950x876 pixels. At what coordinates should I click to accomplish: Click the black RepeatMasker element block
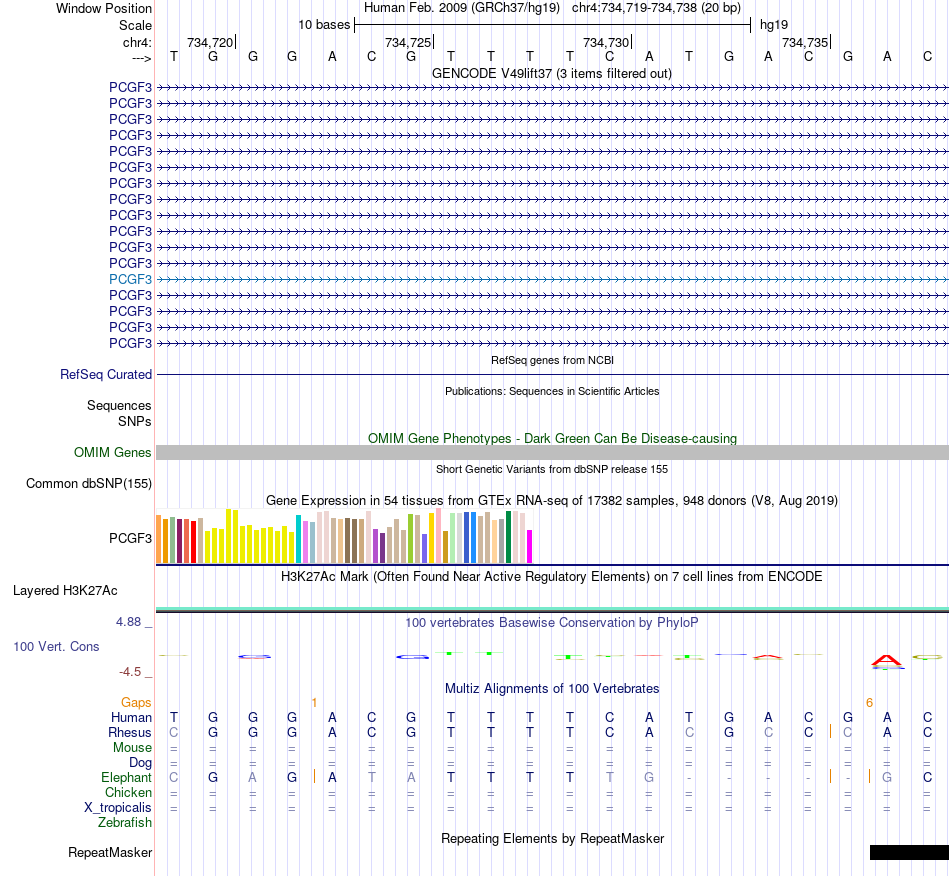(x=909, y=852)
